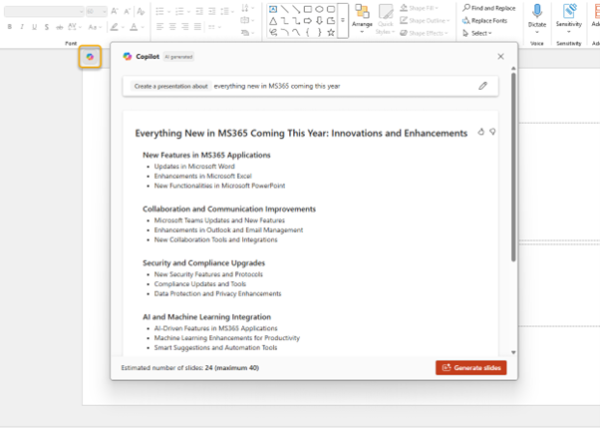This screenshot has height=428, width=600.
Task: Toggle text Shadow formatting
Action: pos(47,27)
